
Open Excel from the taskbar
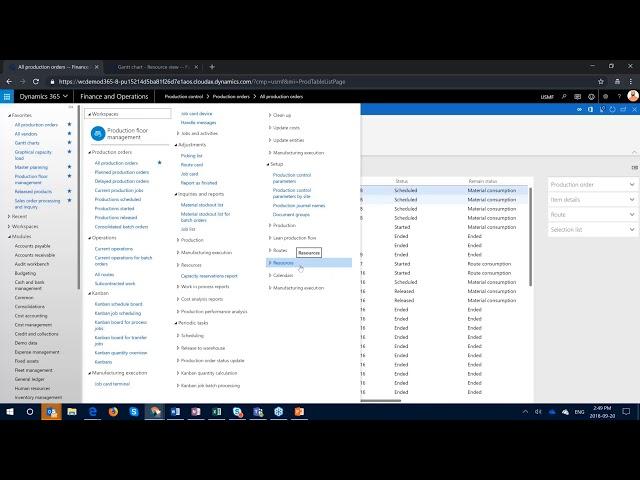(x=217, y=412)
